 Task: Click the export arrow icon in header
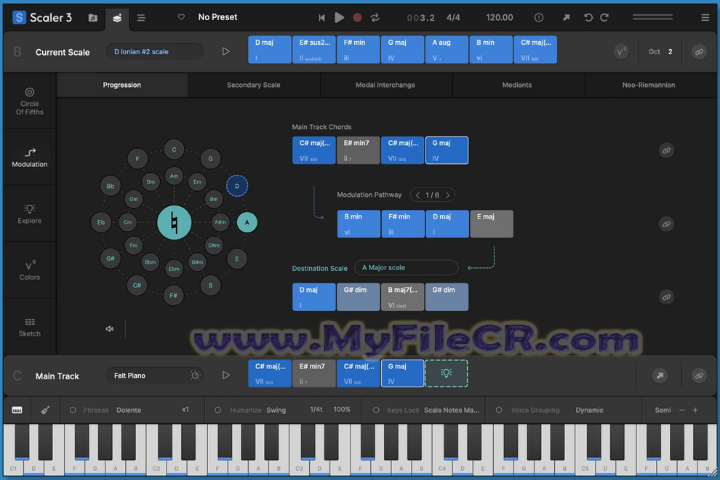click(x=566, y=17)
